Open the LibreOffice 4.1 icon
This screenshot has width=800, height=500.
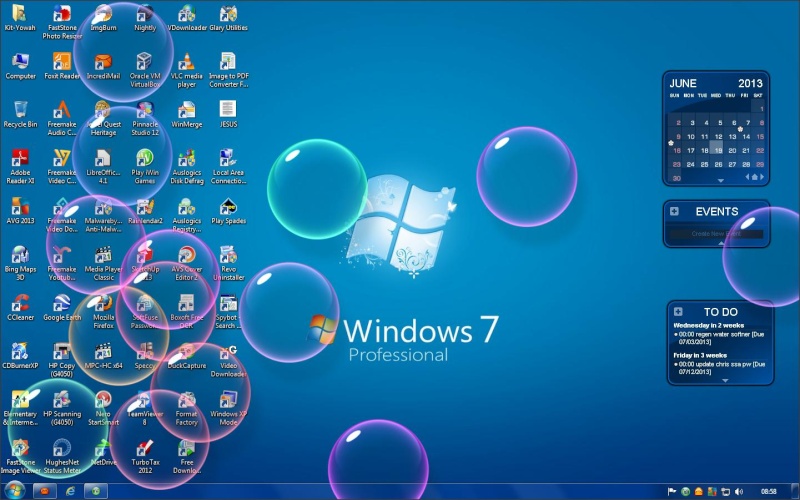point(103,167)
